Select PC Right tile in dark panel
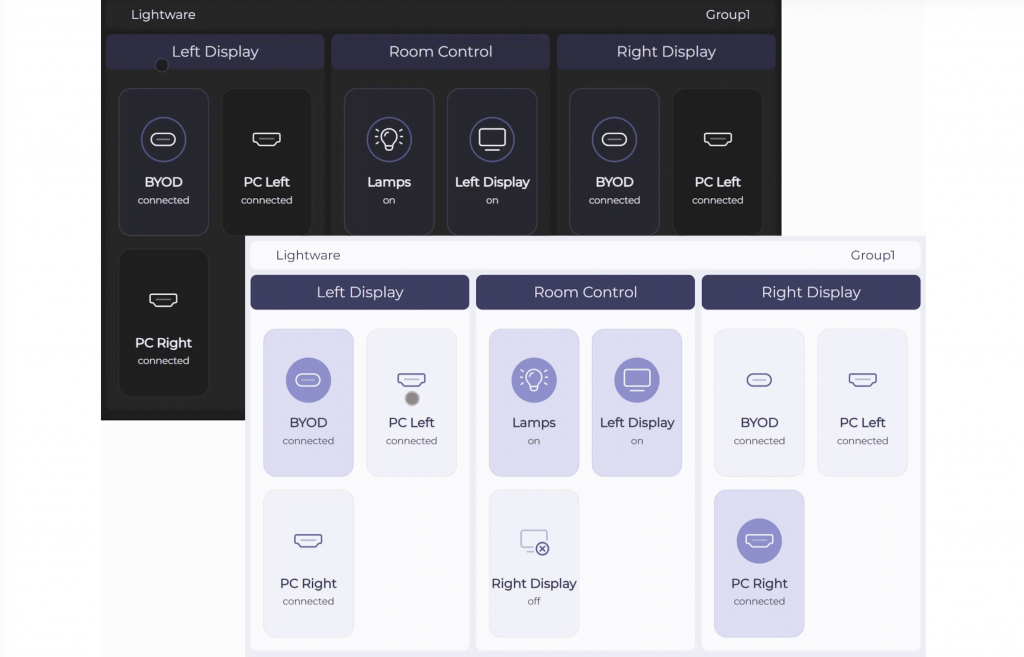 click(163, 323)
